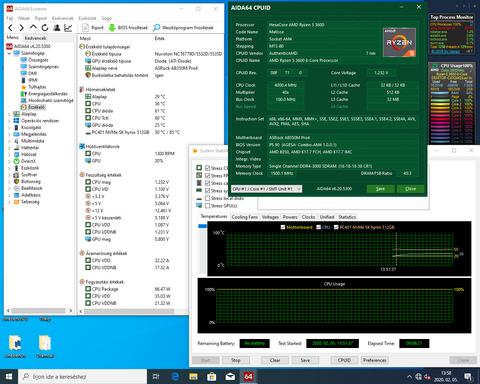
Task: Open the Súgó menu
Action: tap(107, 18)
